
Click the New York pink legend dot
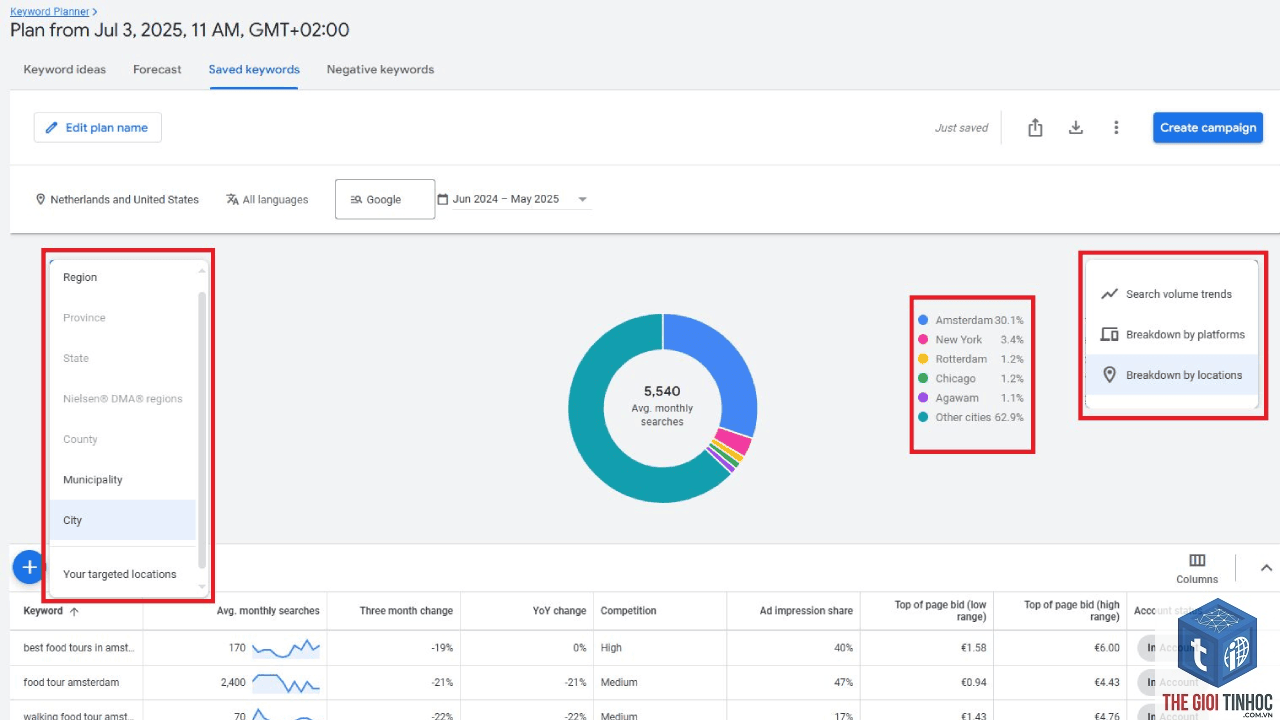click(x=923, y=340)
